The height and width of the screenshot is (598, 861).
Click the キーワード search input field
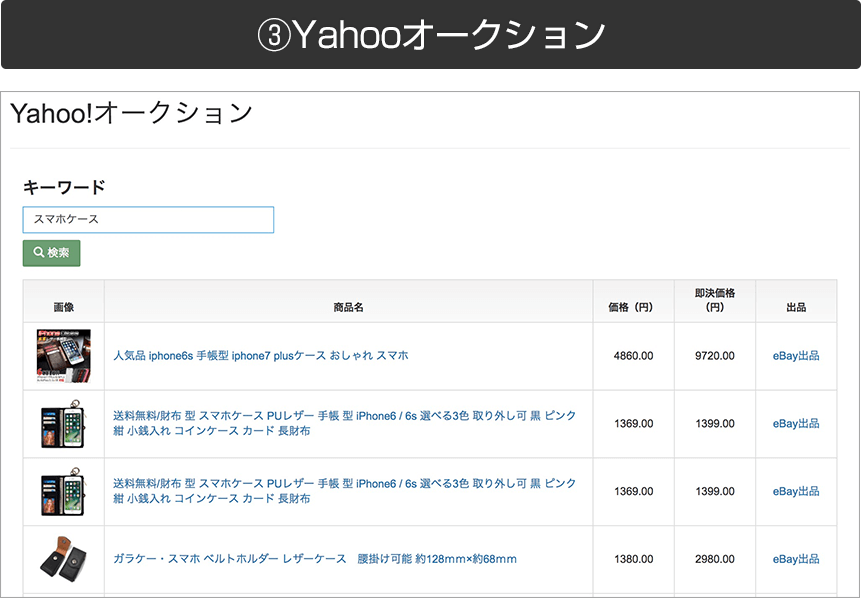(148, 219)
